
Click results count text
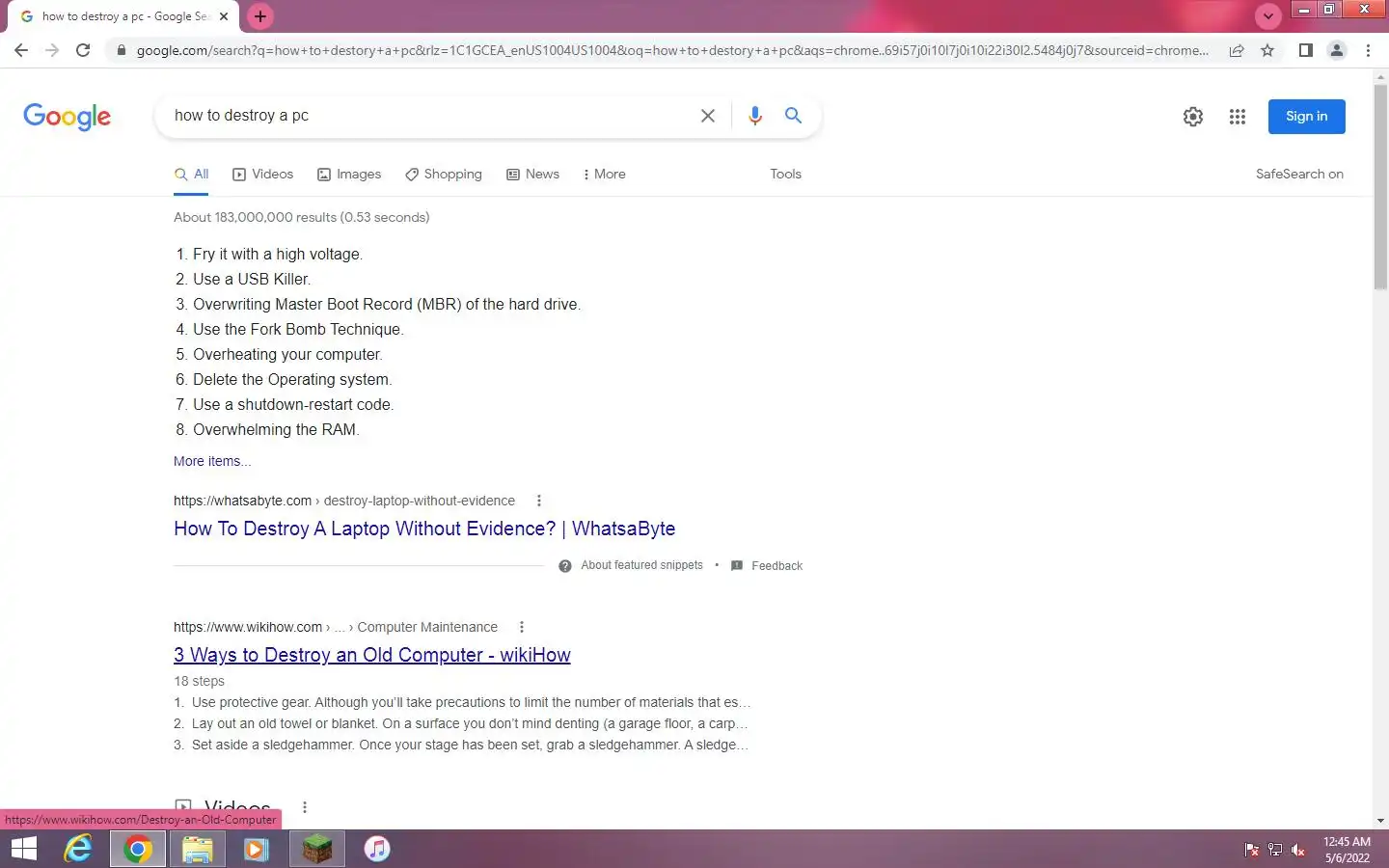tap(301, 217)
